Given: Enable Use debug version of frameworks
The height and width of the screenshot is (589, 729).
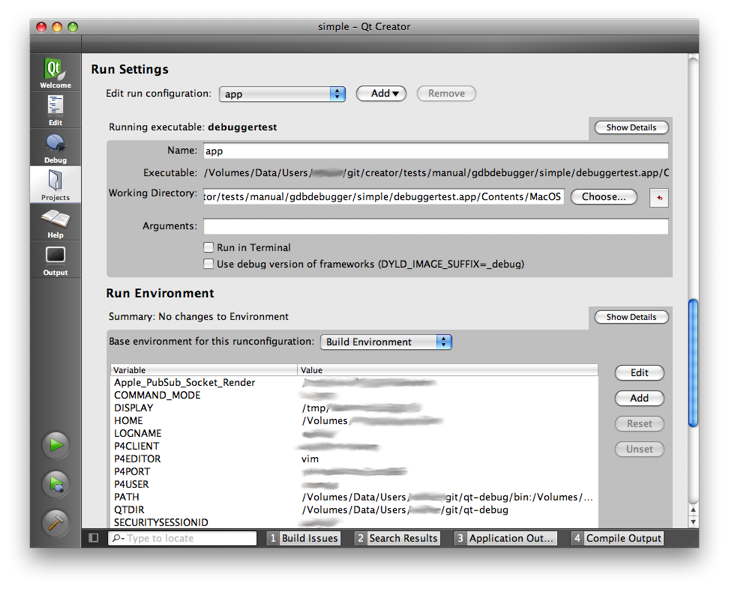Looking at the screenshot, I should (209, 264).
